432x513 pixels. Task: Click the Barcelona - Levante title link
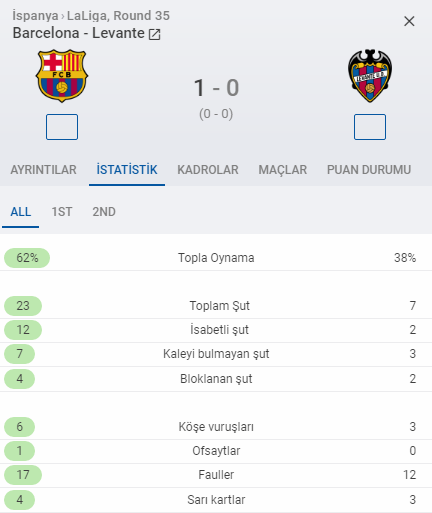pos(79,33)
